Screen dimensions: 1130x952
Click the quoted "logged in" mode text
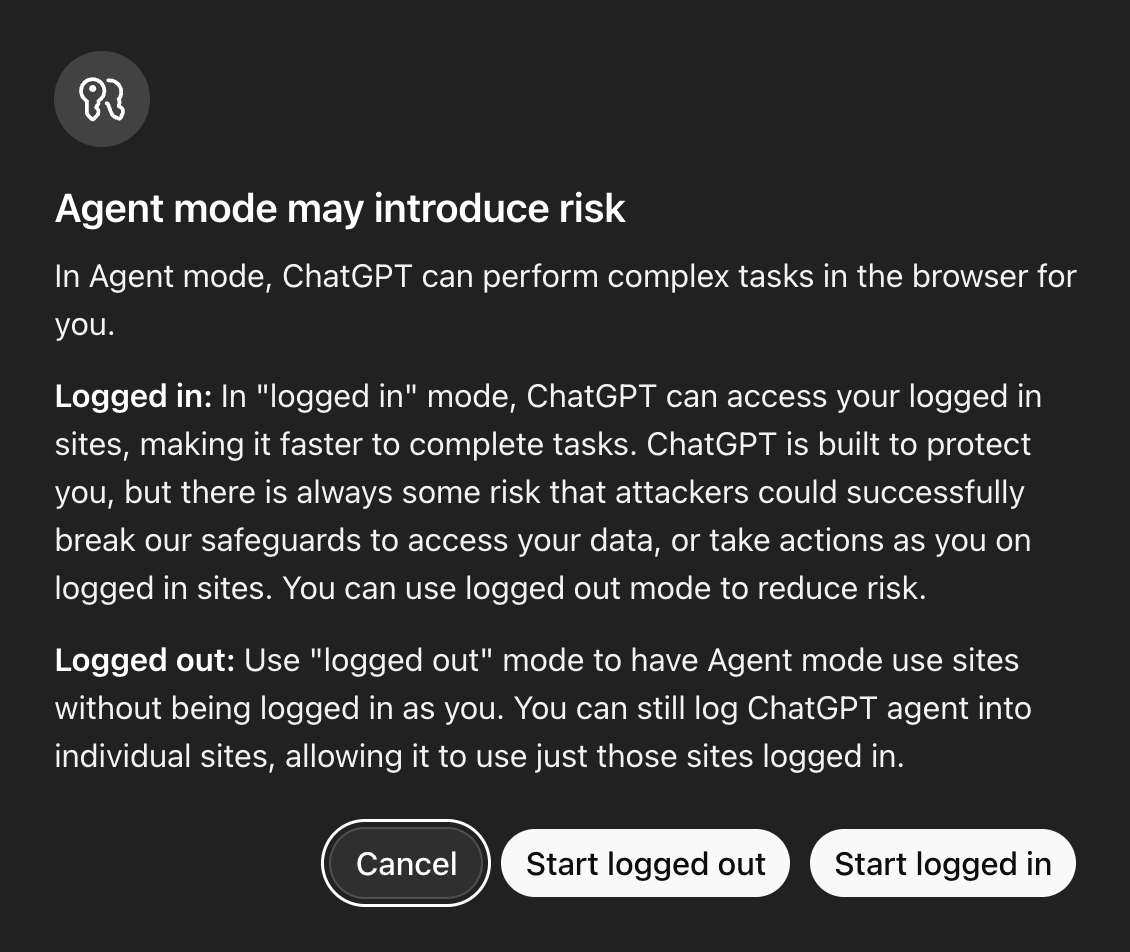pos(341,397)
